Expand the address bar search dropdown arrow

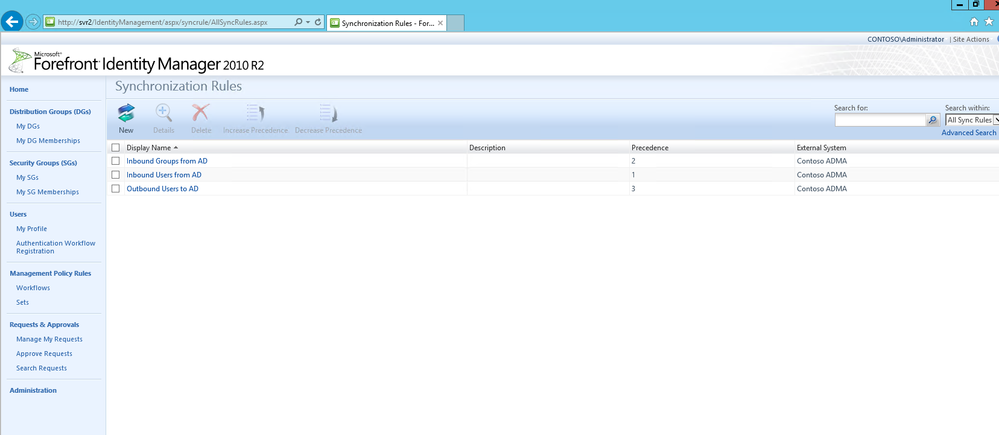tap(308, 22)
